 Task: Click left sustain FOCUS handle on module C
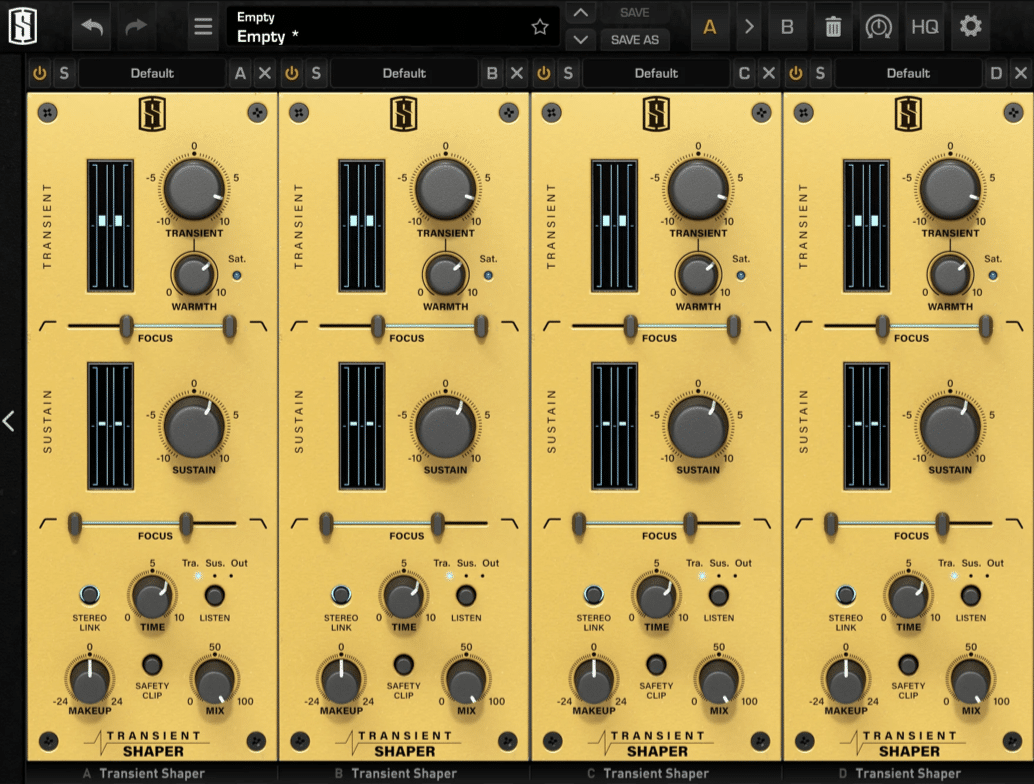pyautogui.click(x=578, y=524)
